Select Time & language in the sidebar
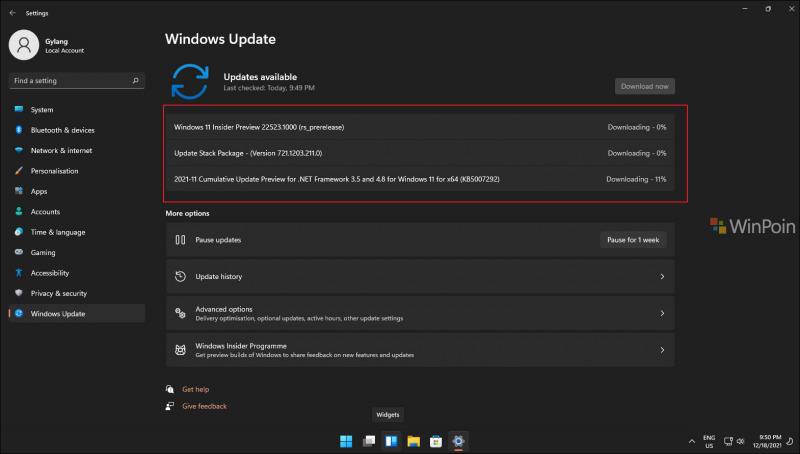Image resolution: width=800 pixels, height=454 pixels. point(57,232)
